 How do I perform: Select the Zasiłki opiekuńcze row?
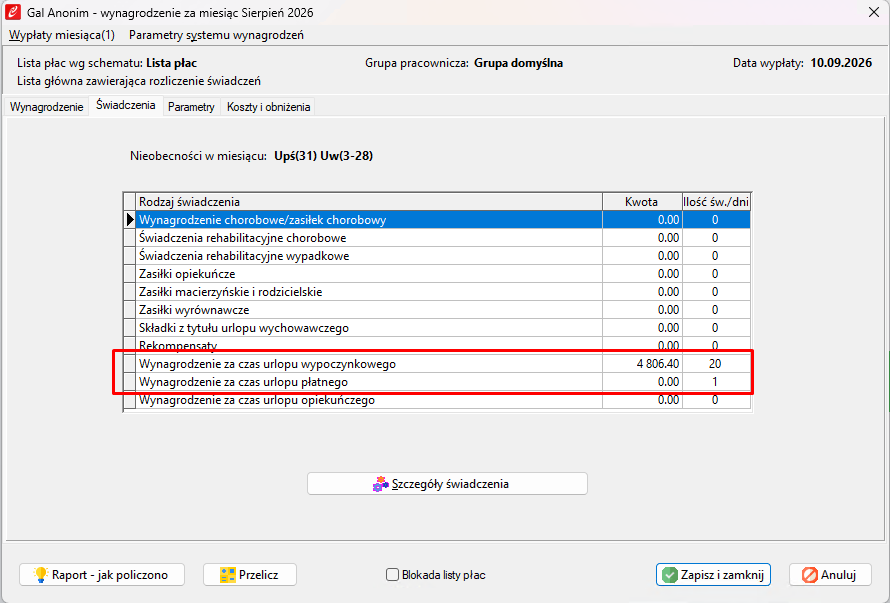[x=437, y=274]
